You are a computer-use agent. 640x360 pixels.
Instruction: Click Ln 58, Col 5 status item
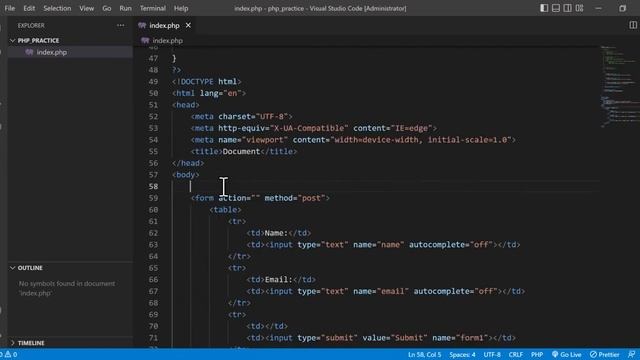tap(424, 354)
